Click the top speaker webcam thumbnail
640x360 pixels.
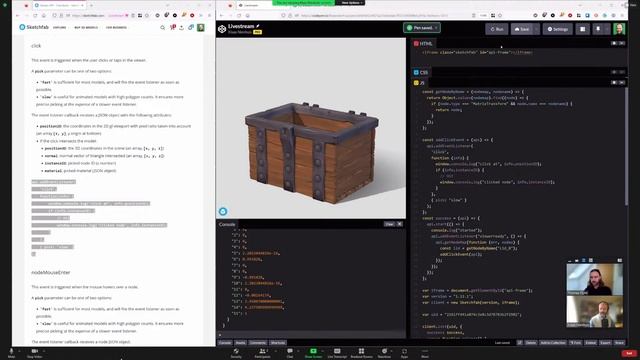tap(595, 279)
